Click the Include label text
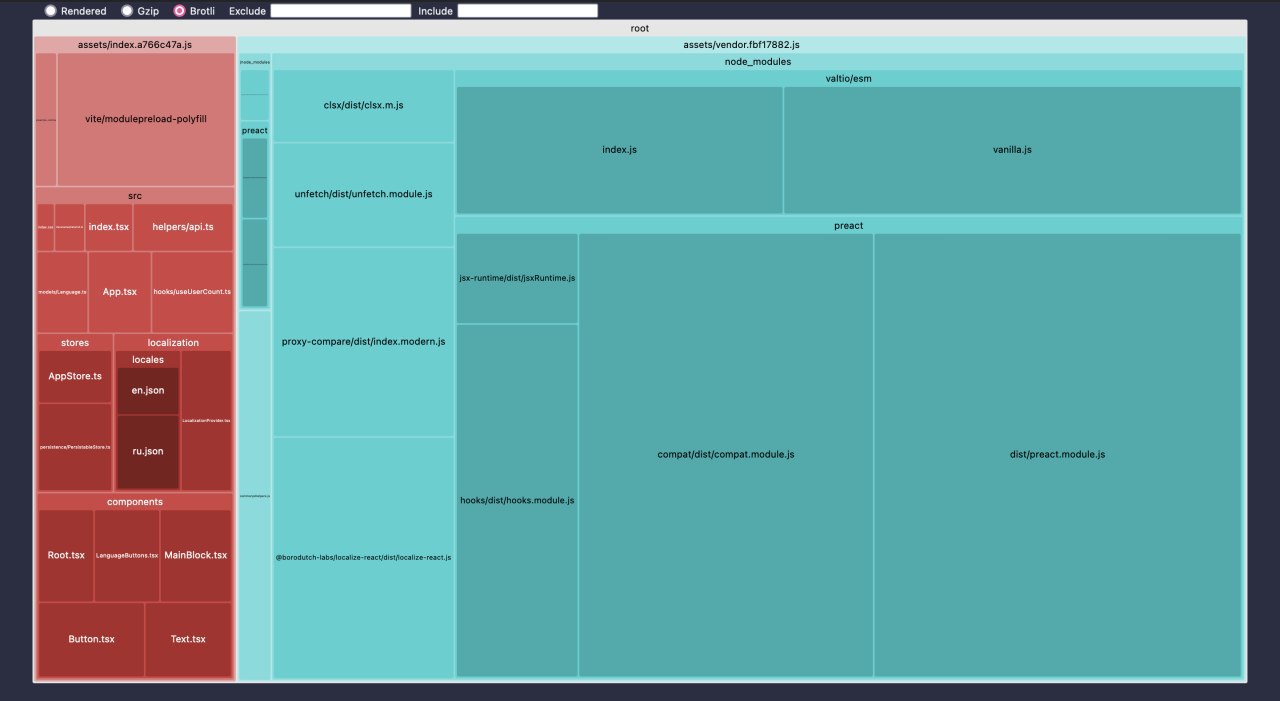 (435, 11)
